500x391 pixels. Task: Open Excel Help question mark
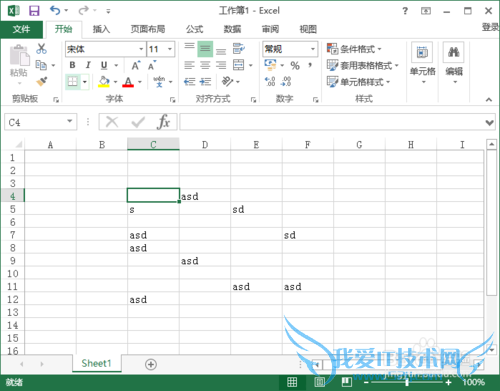(405, 11)
